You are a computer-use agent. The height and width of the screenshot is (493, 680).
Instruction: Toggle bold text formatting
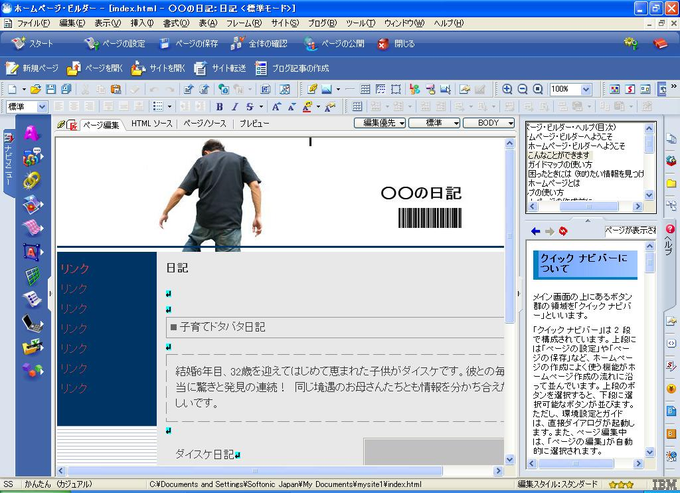click(x=219, y=107)
